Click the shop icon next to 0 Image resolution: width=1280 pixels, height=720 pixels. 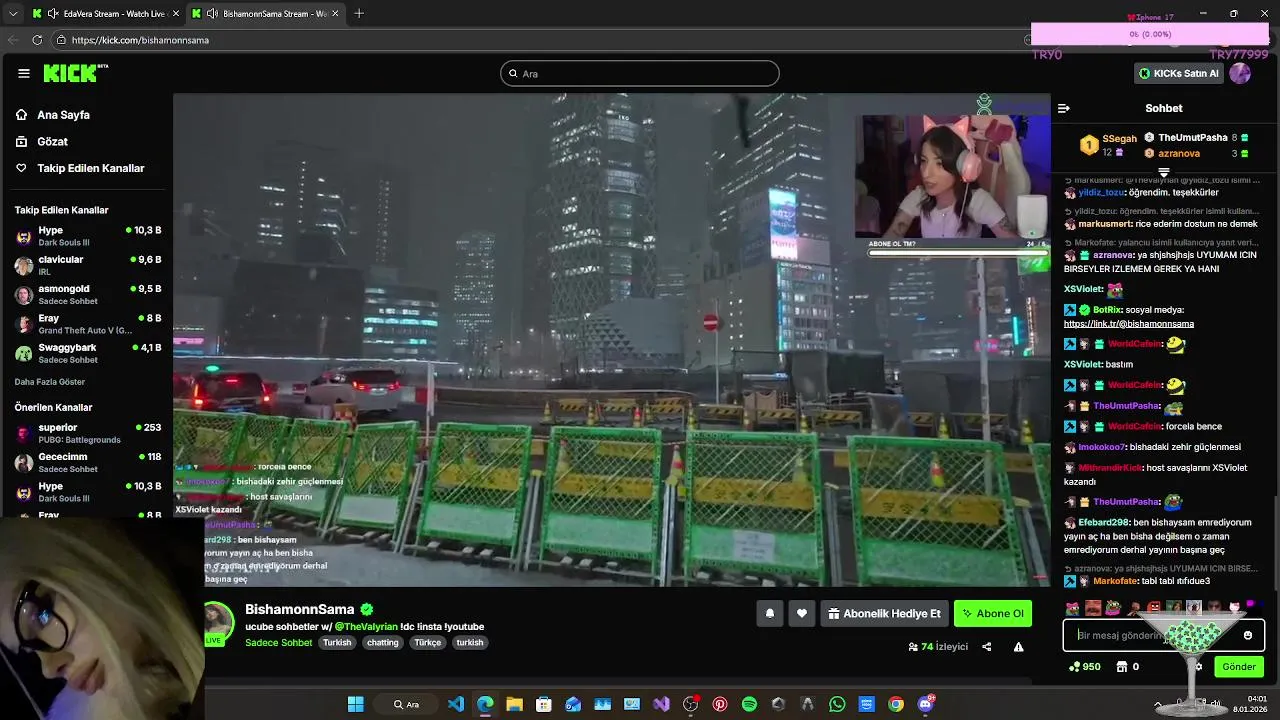(1122, 667)
